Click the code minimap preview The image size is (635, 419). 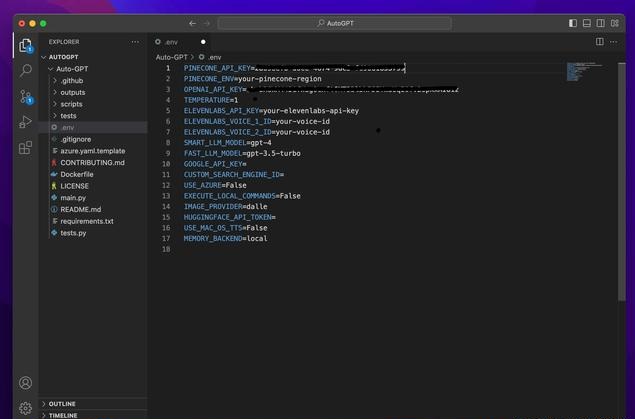point(580,70)
